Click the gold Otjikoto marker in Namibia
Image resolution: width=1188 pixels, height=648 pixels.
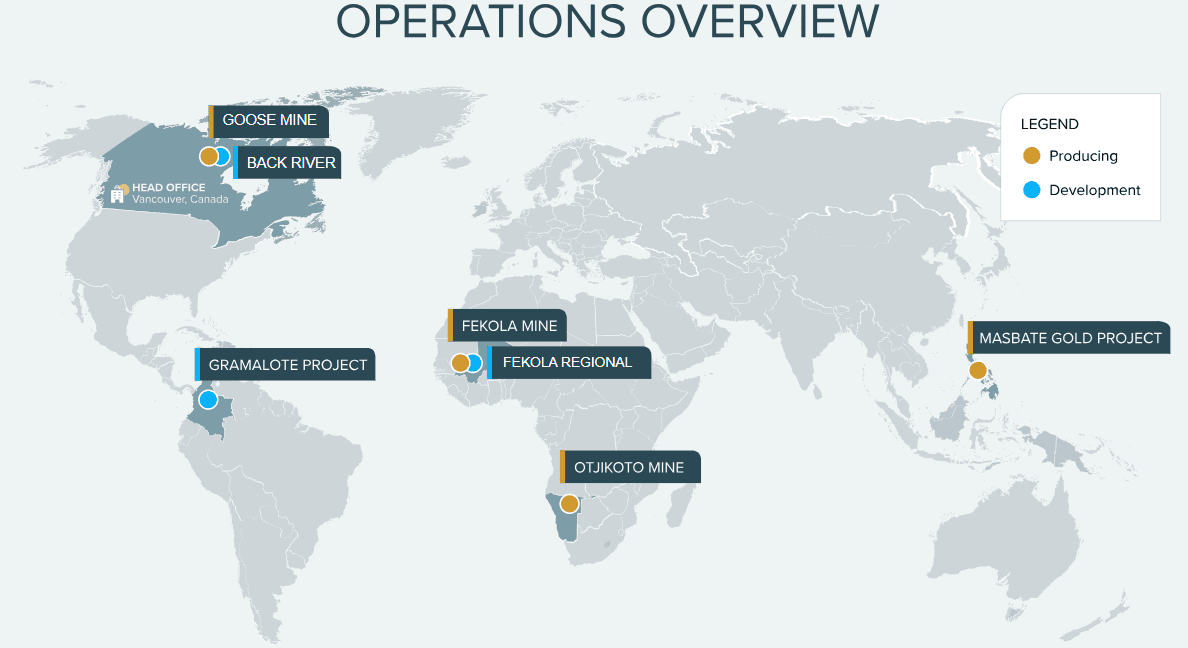point(569,504)
